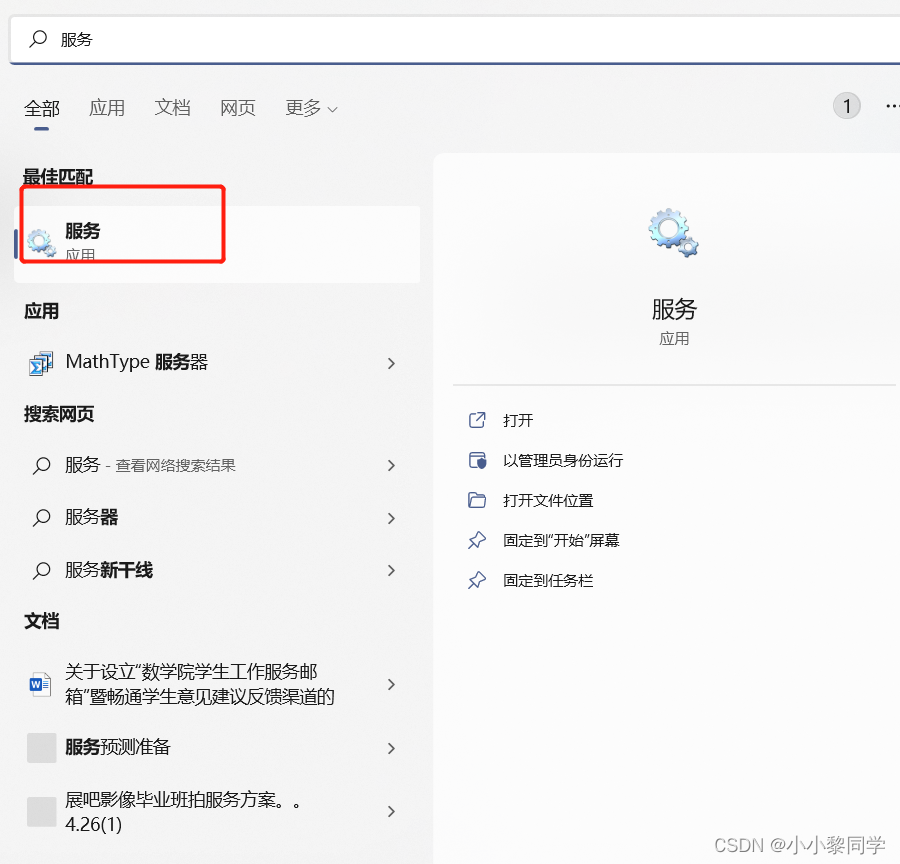This screenshot has height=864, width=900.
Task: Expand the 服务新干线 suggestion chevron
Action: (x=391, y=571)
